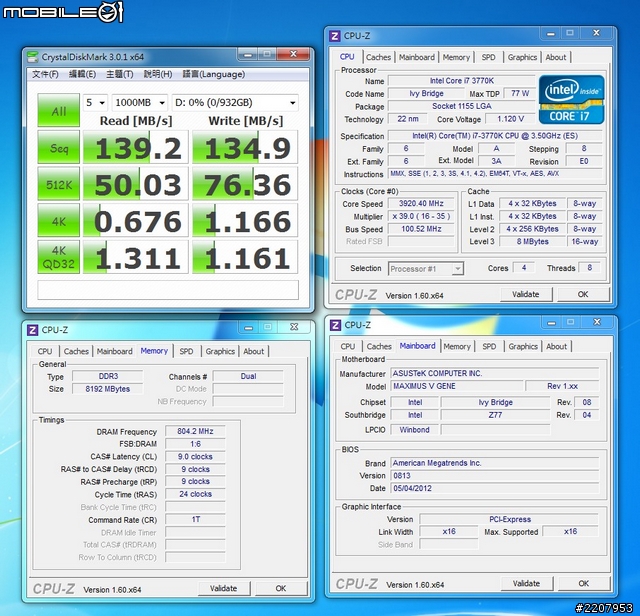Viewport: 640px width, 616px height.
Task: Start the Seq benchmark test
Action: [58, 147]
